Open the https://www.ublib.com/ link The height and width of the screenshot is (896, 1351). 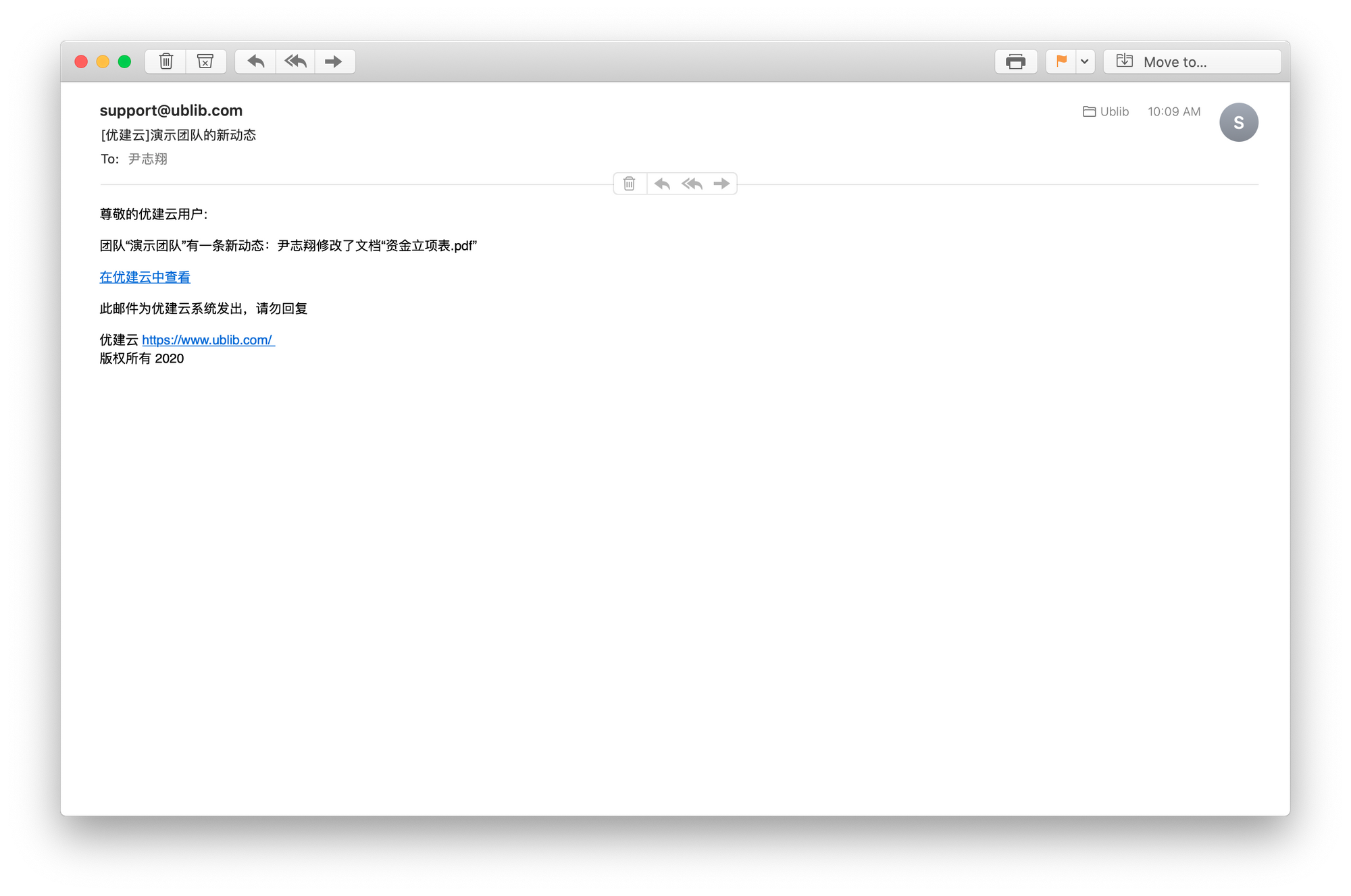[207, 340]
